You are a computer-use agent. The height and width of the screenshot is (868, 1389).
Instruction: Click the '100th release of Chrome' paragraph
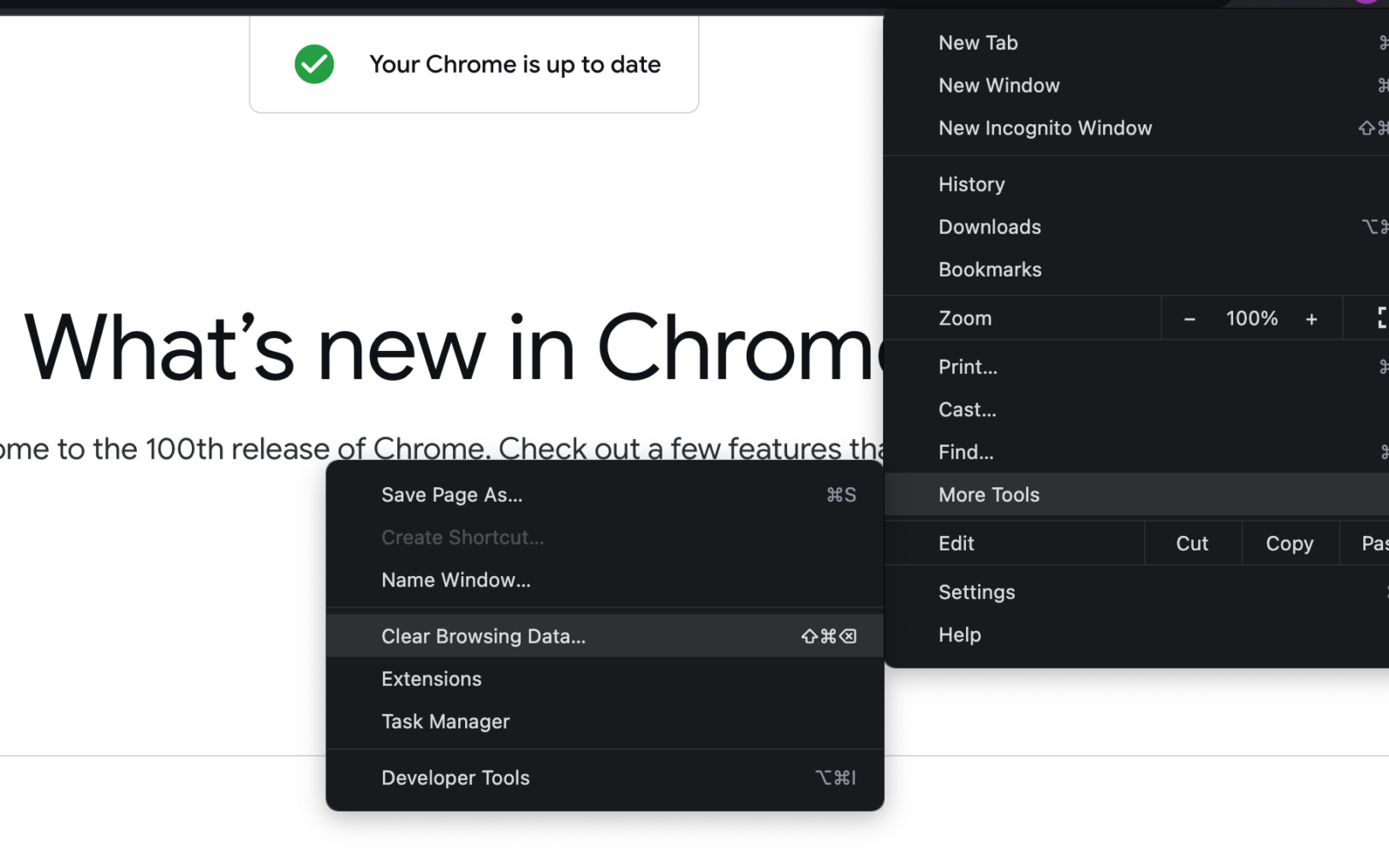(x=442, y=448)
